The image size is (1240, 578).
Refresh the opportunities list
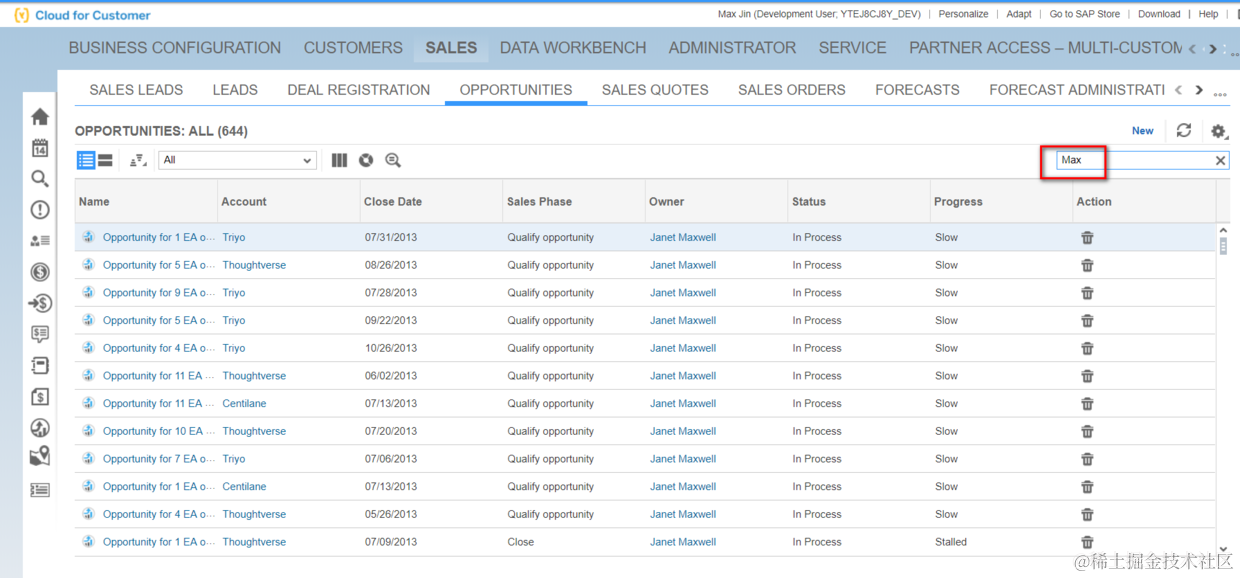[1184, 131]
